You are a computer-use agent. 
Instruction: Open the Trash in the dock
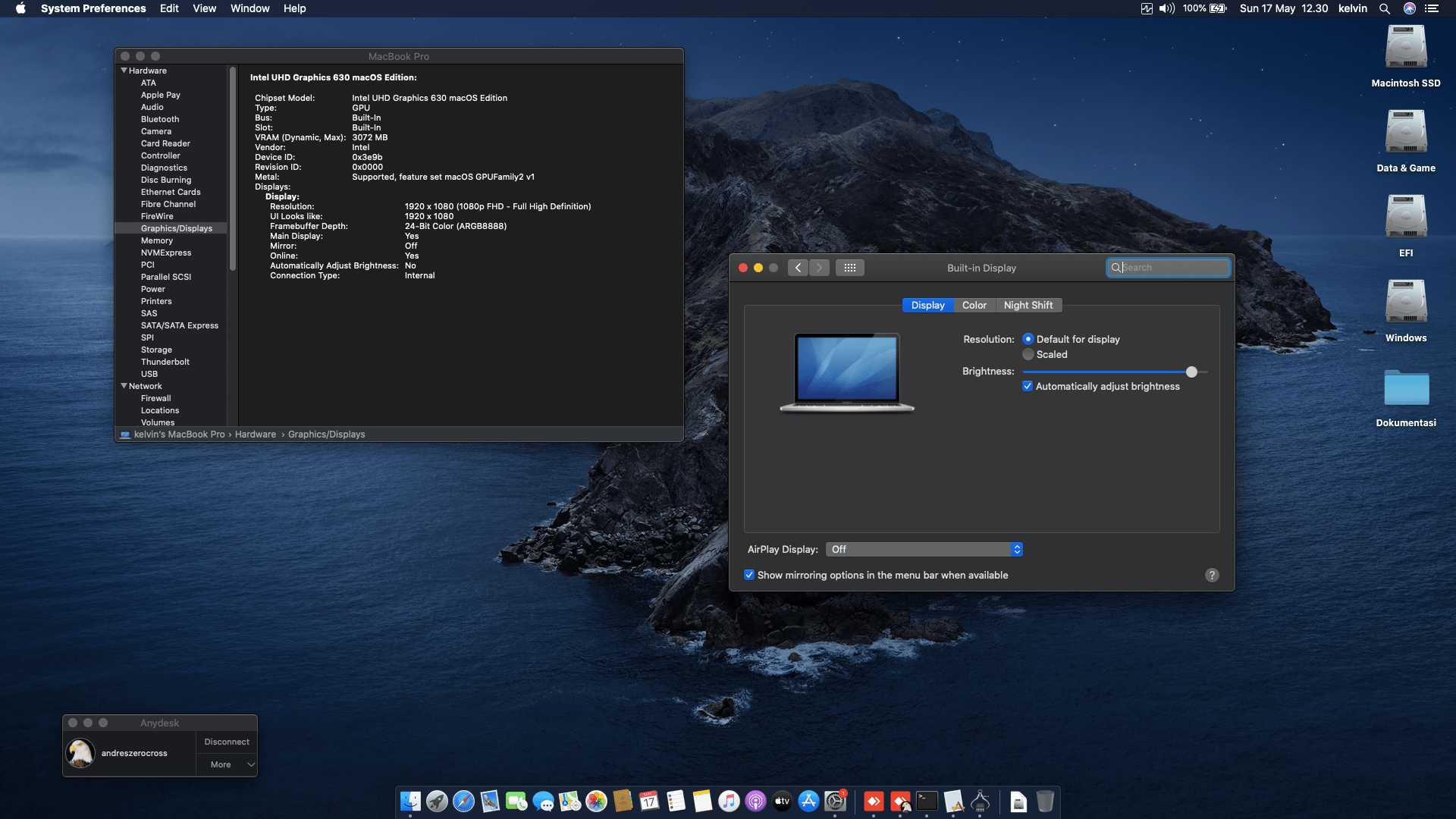click(x=1045, y=802)
